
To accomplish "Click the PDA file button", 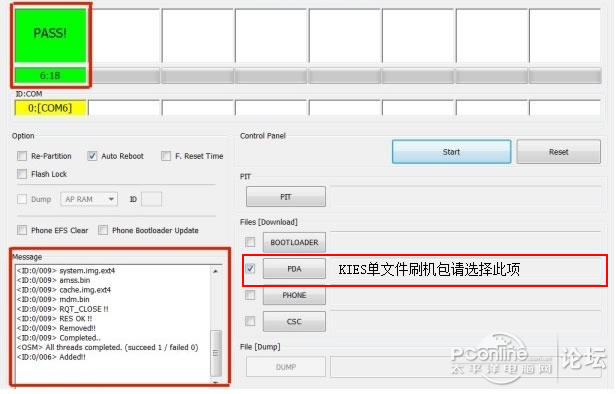I will [294, 269].
